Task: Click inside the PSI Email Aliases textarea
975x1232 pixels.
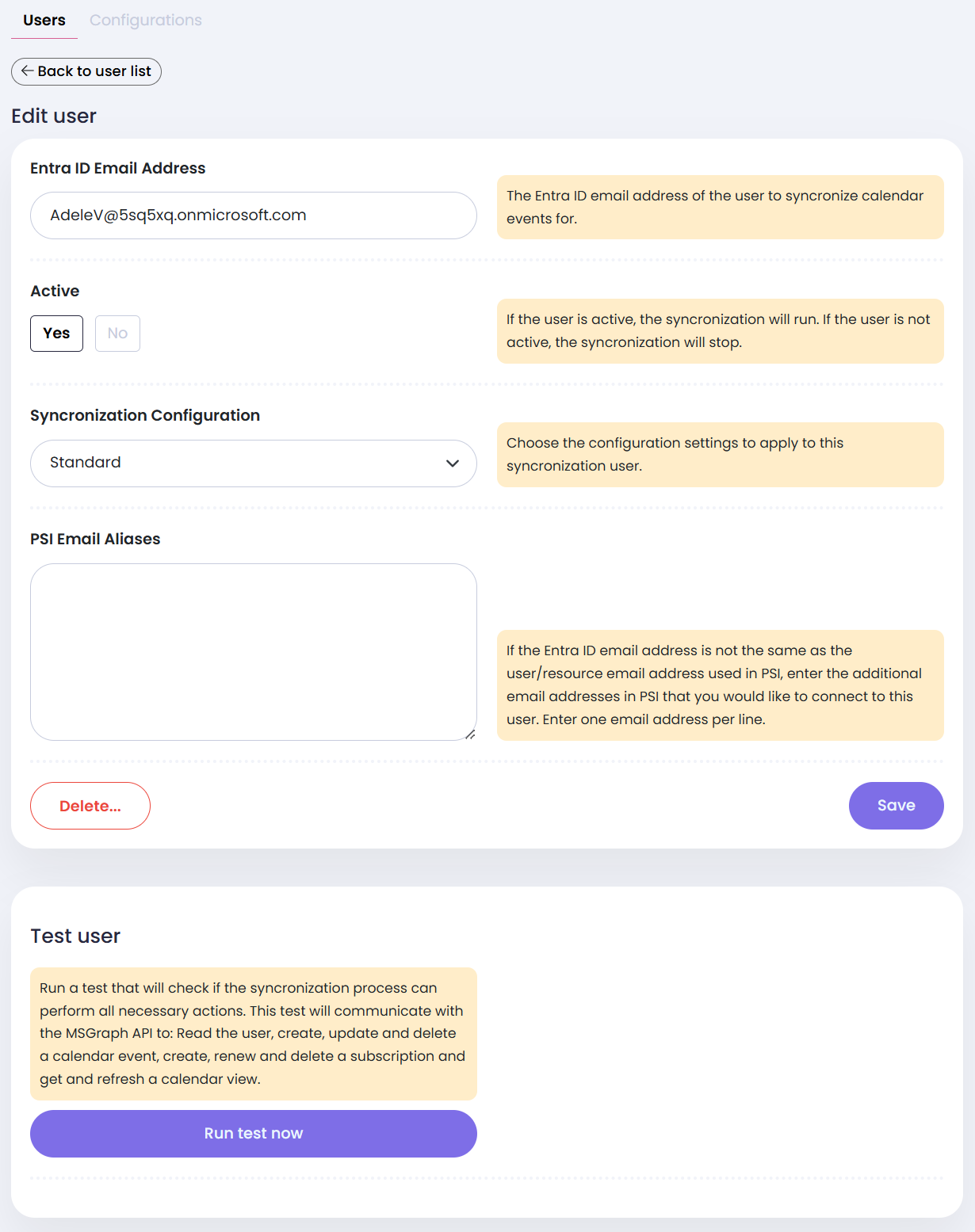Action: point(253,651)
